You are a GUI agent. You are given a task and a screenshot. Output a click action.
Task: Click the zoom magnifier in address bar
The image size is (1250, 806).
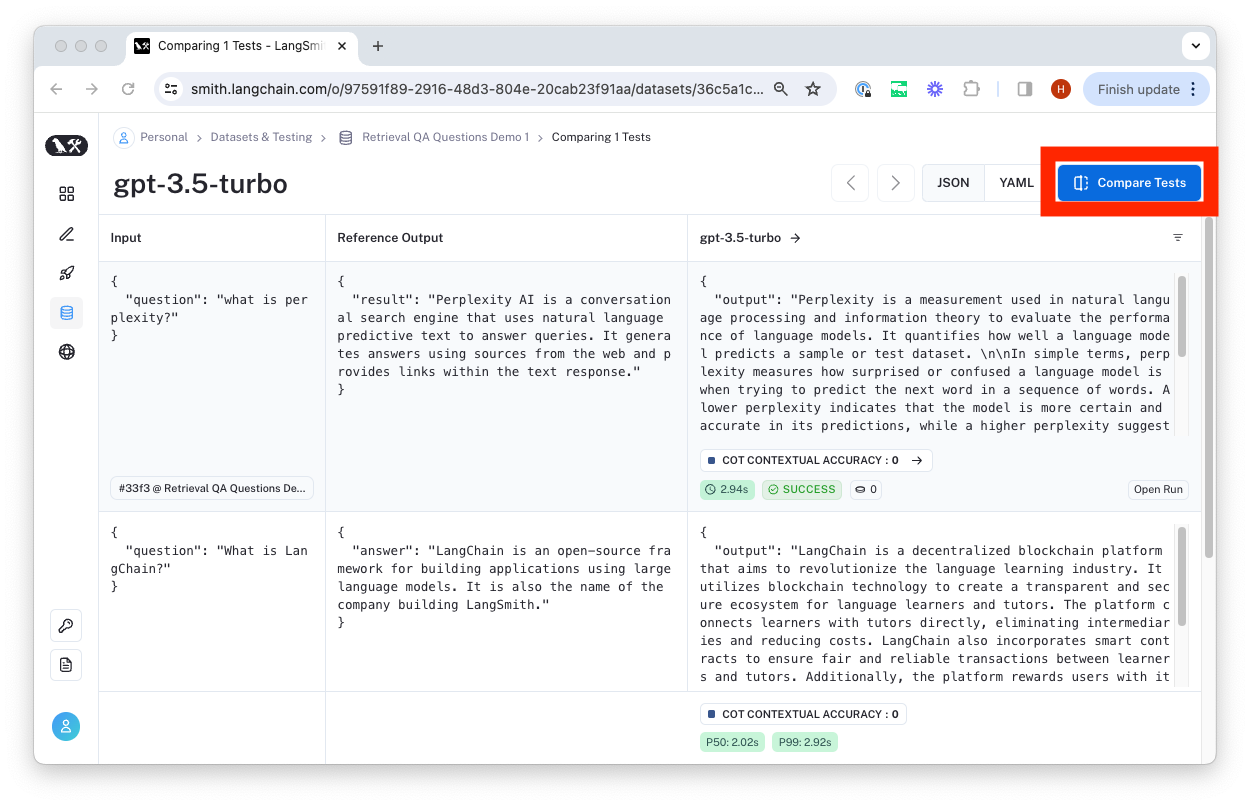click(x=781, y=89)
